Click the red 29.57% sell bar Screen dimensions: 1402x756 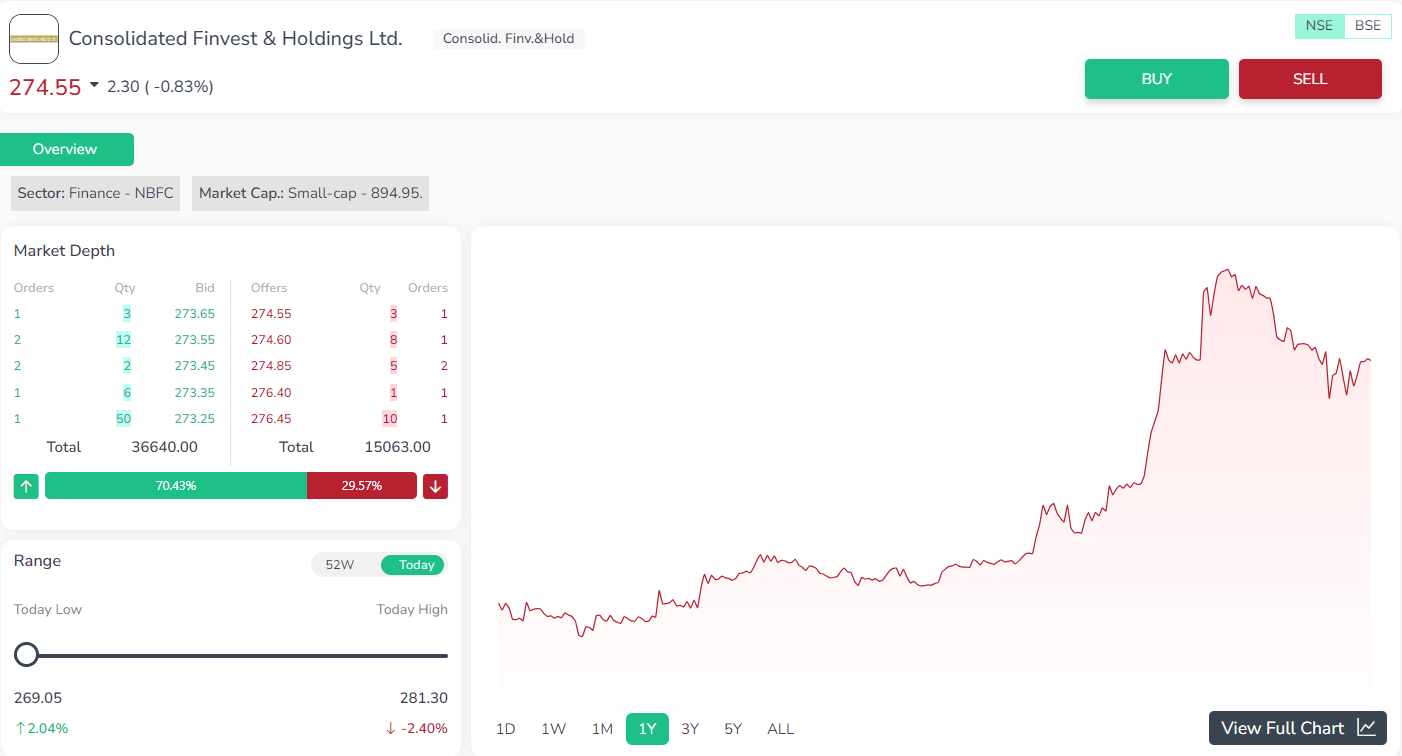pyautogui.click(x=361, y=486)
